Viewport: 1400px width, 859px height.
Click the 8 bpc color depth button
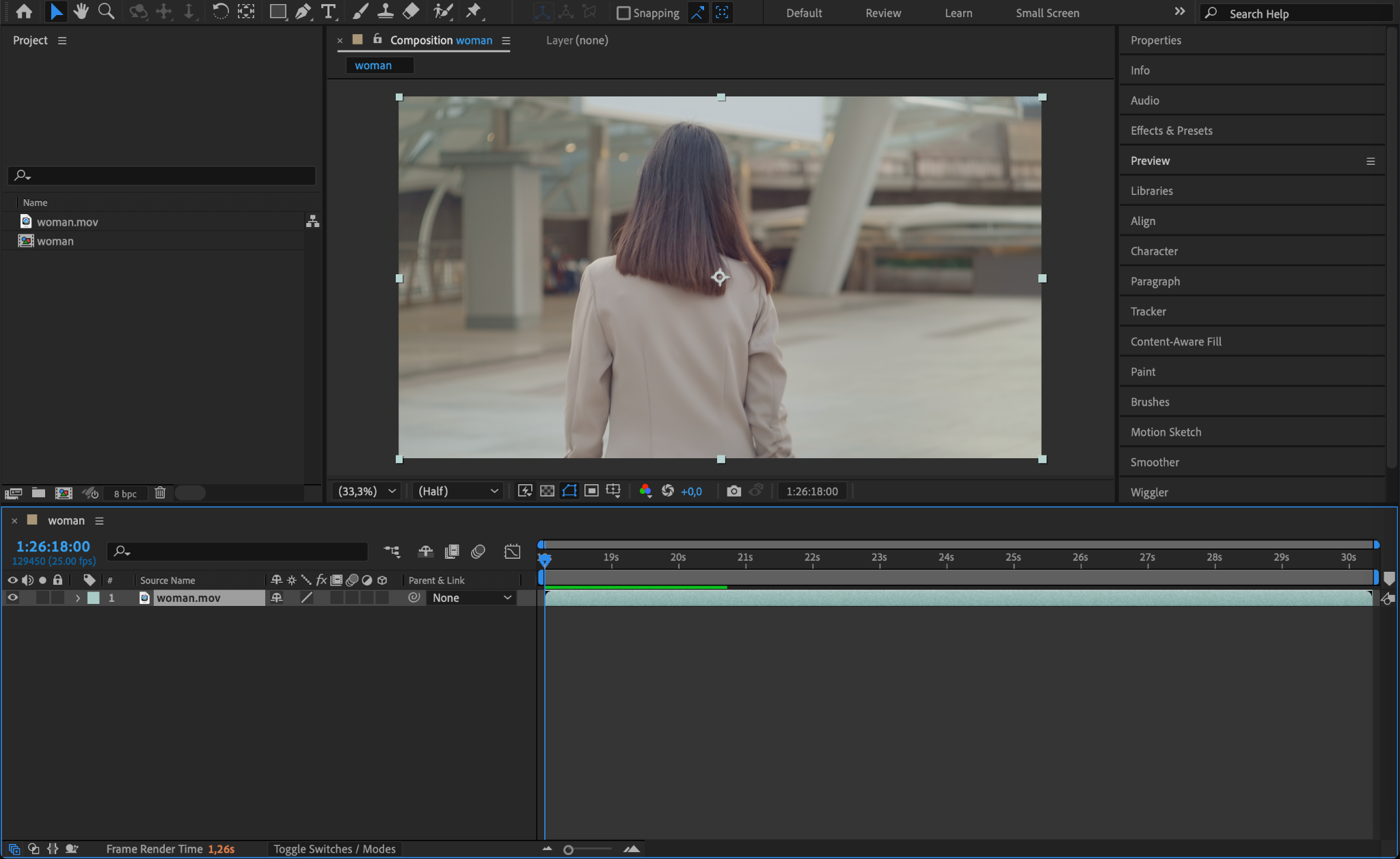point(125,493)
